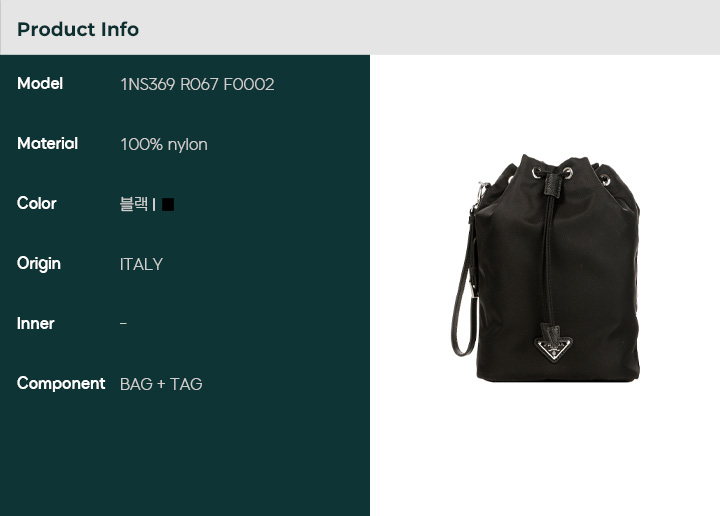The image size is (720, 516).
Task: Click the Model label
Action: pos(40,84)
